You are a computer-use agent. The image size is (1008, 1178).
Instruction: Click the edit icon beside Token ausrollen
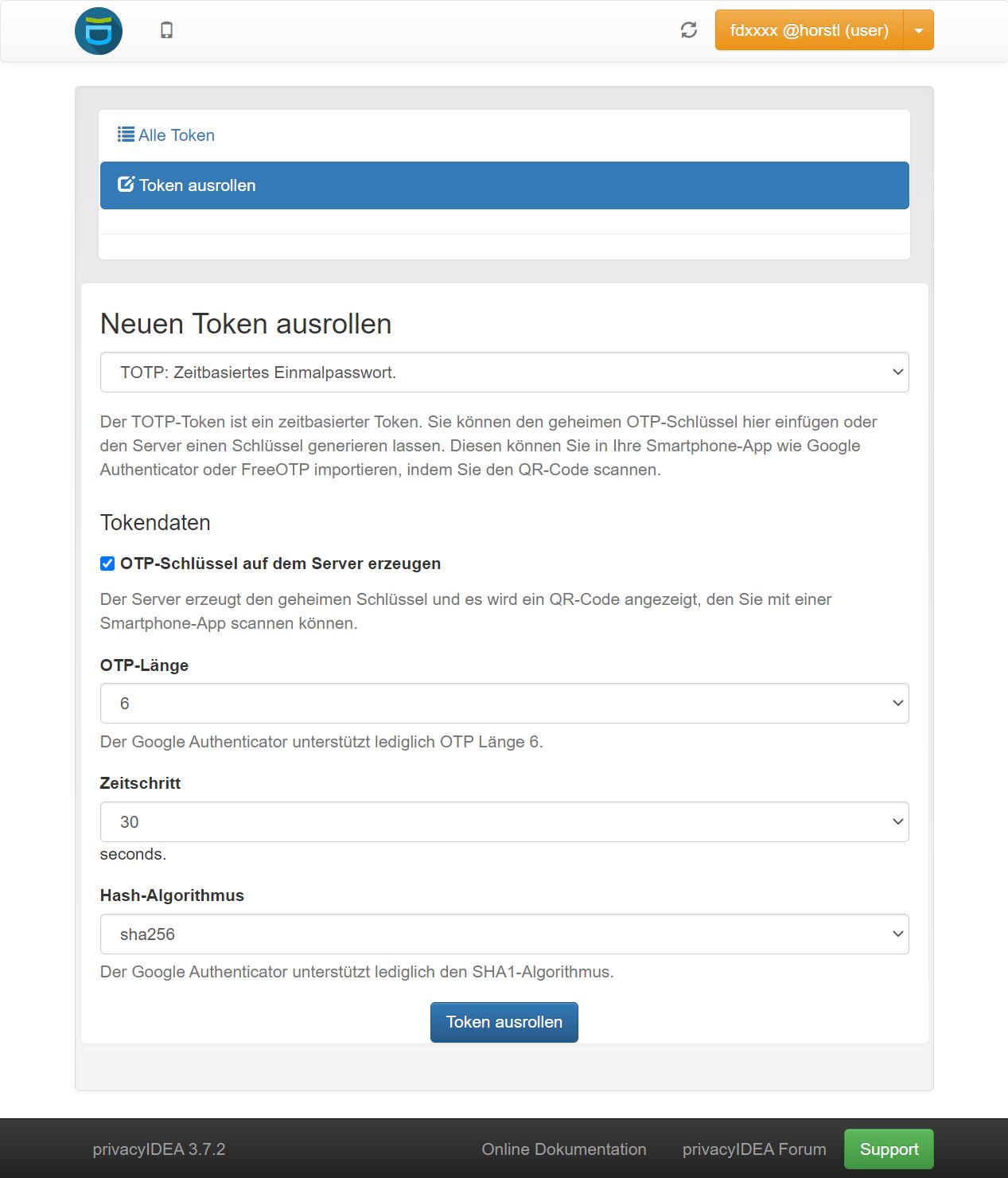[126, 185]
